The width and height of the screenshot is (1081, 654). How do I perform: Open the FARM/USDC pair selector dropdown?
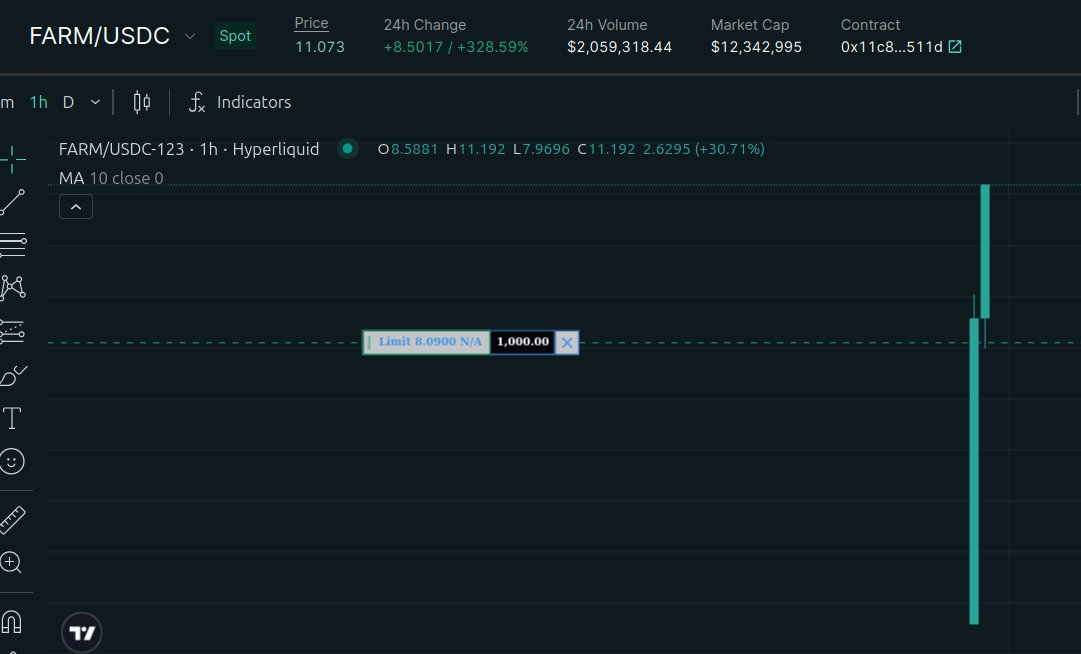pyautogui.click(x=190, y=36)
